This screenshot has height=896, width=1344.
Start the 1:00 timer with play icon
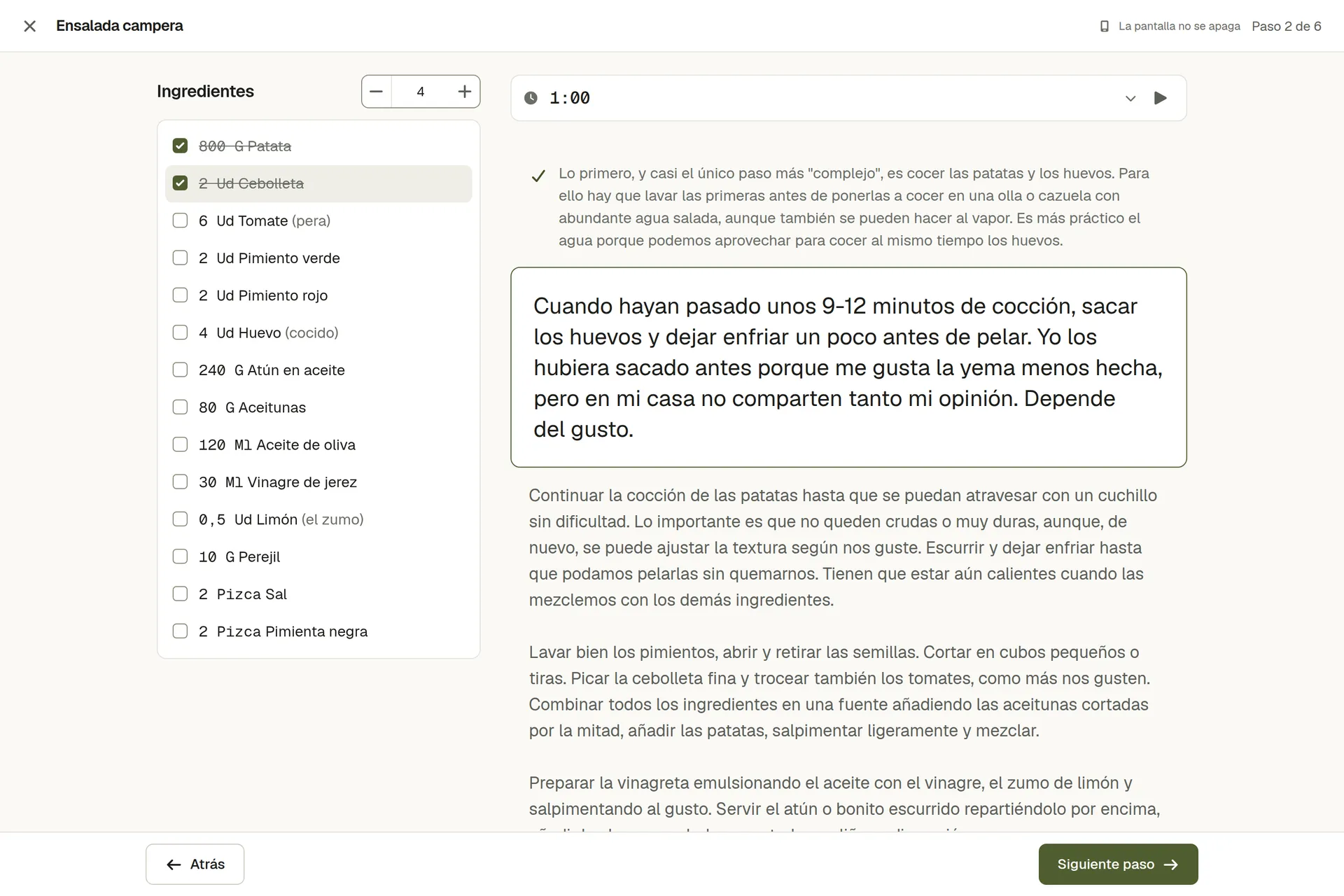coord(1160,98)
